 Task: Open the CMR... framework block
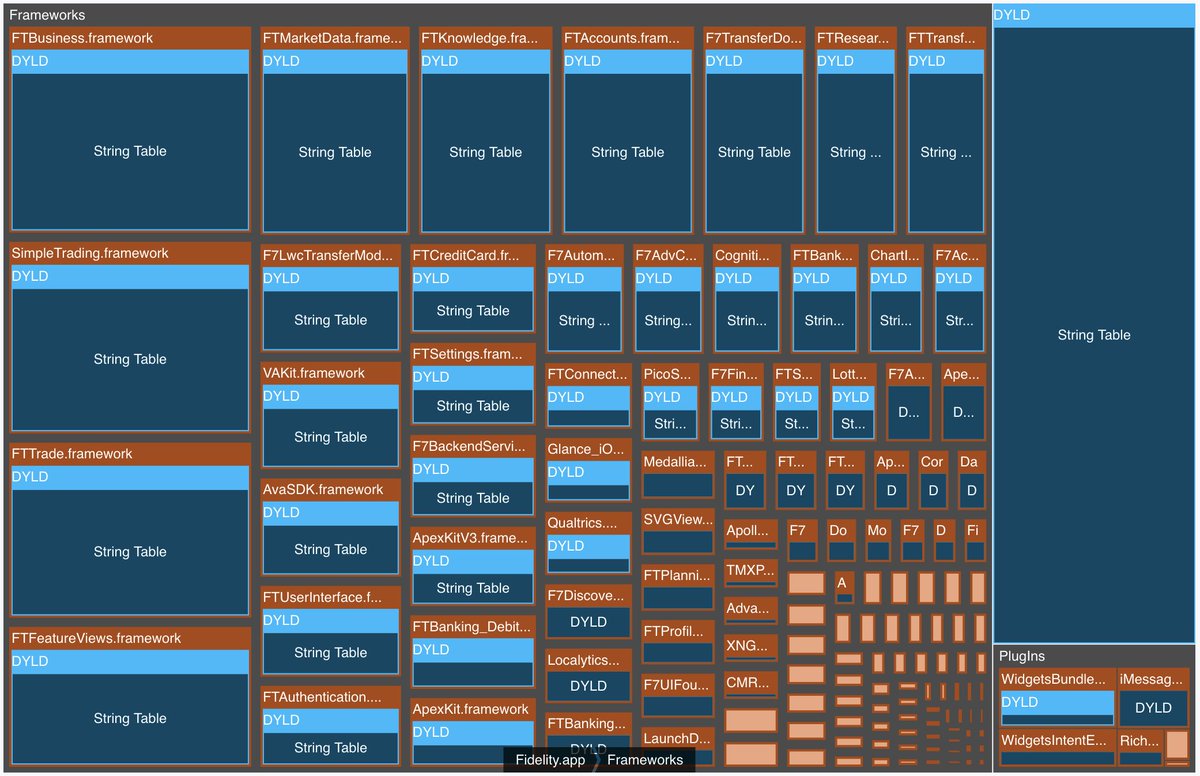pos(751,685)
